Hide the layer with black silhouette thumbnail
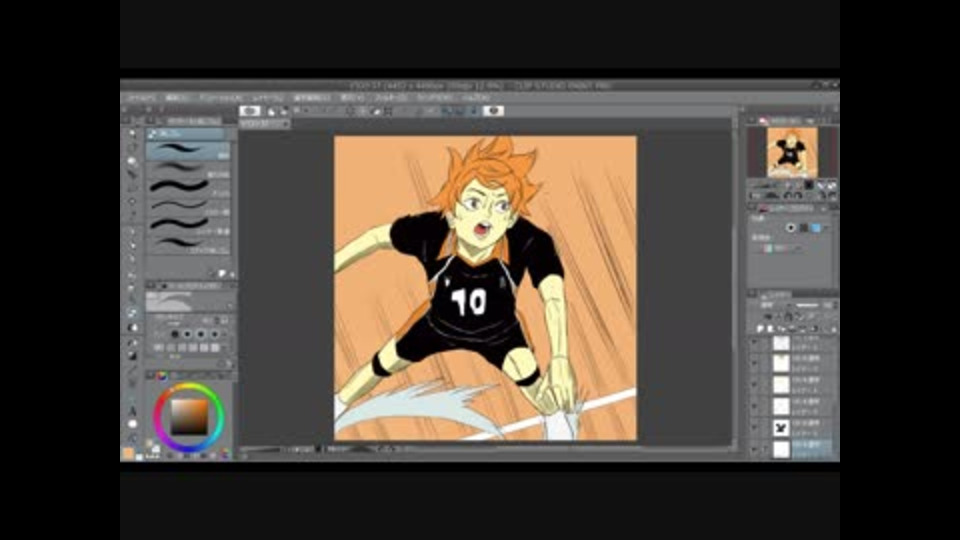960x540 pixels. 754,428
